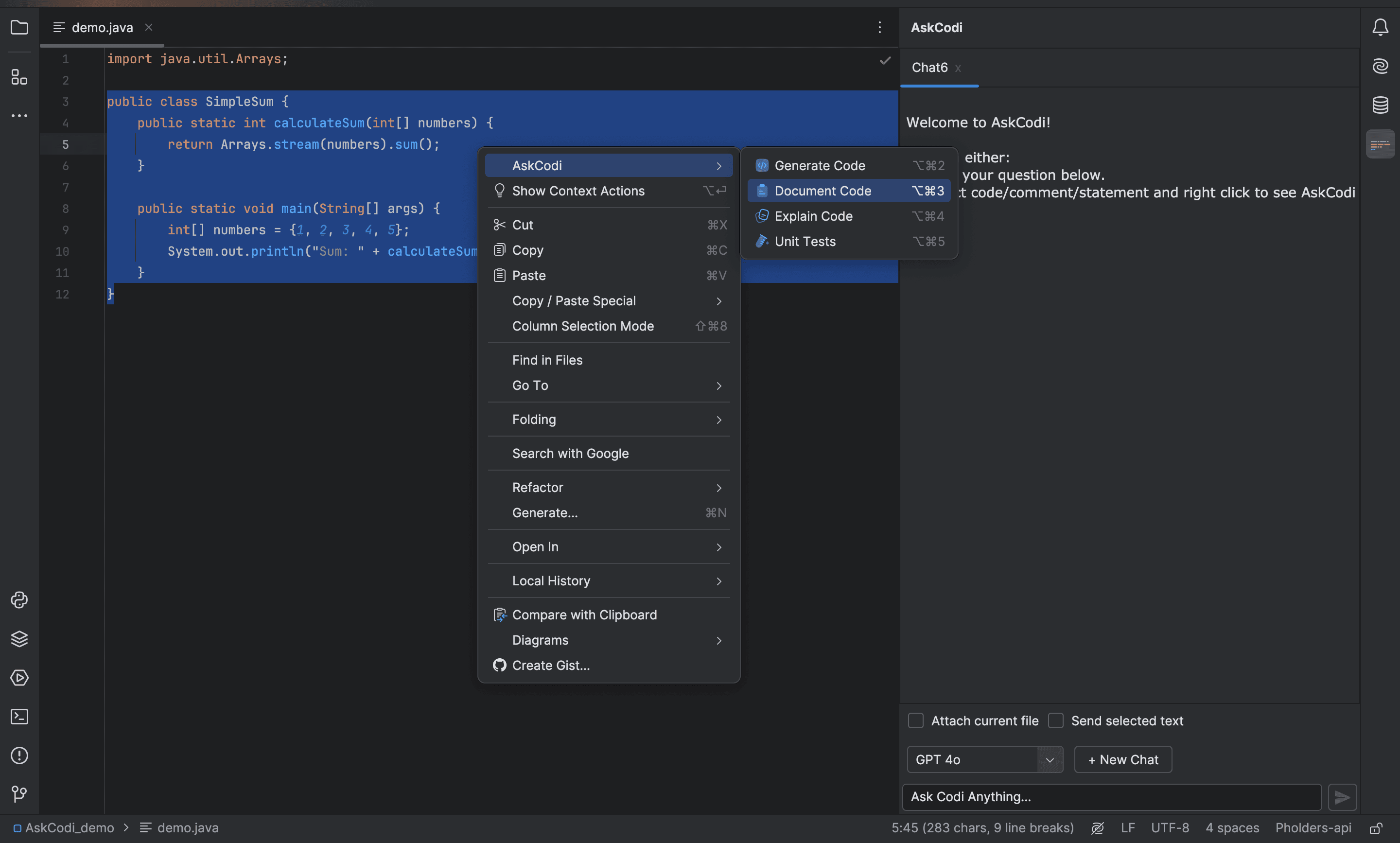Click the + New Chat button
The image size is (1400, 843).
(1123, 759)
